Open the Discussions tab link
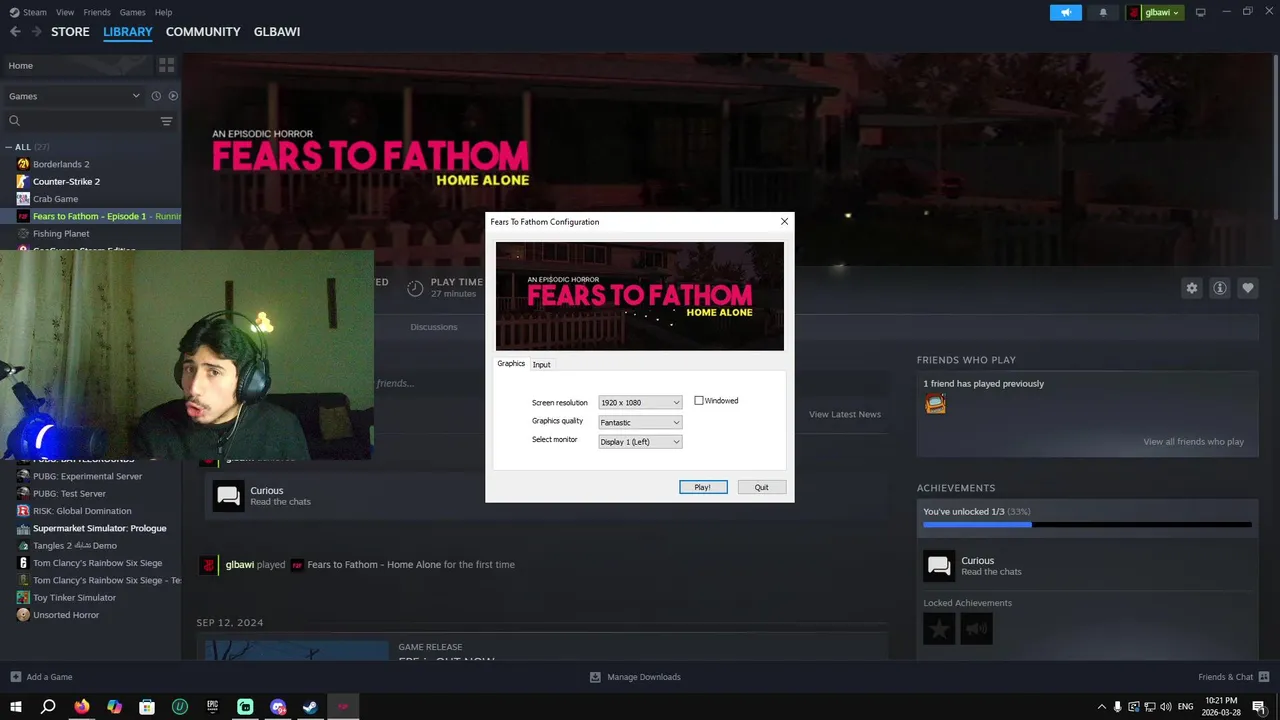 click(434, 327)
